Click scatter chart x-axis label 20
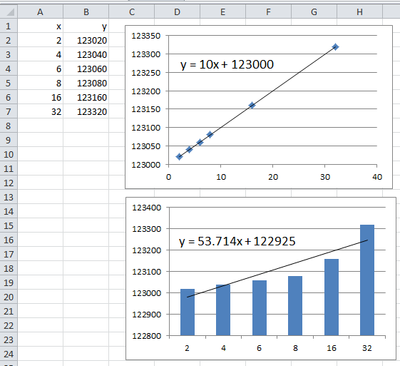 (x=273, y=177)
